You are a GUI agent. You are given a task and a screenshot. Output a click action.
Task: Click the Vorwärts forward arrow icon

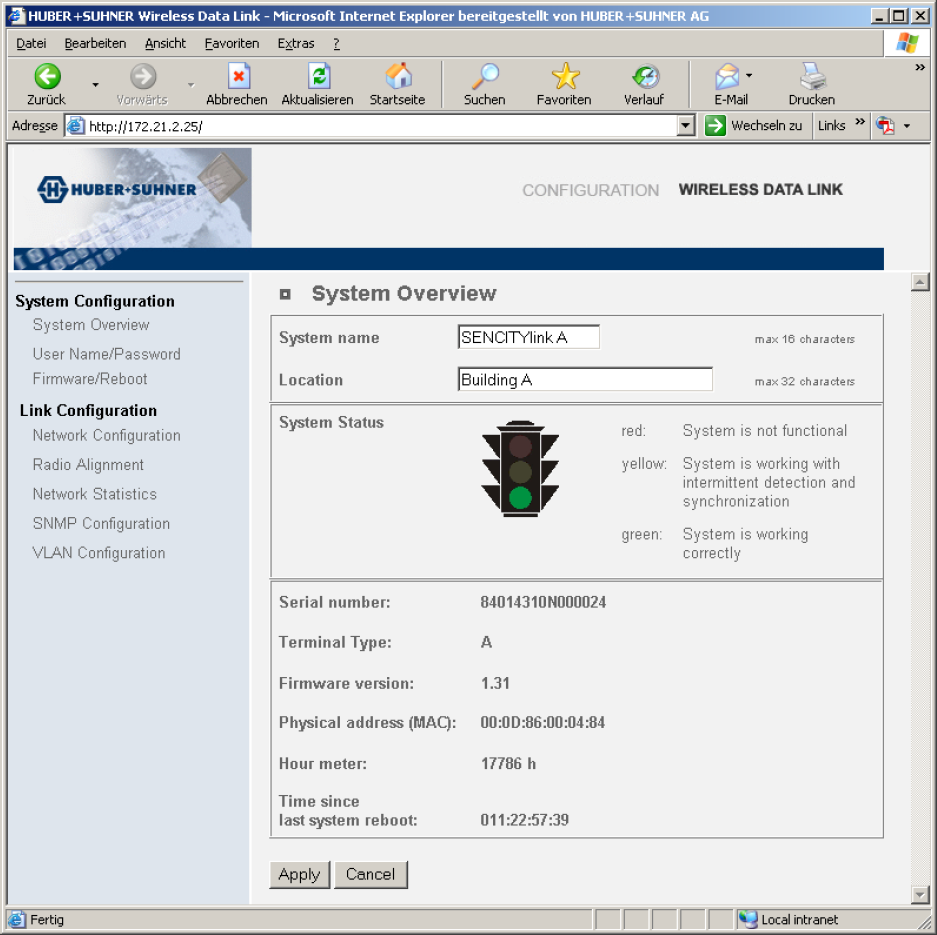pyautogui.click(x=143, y=76)
